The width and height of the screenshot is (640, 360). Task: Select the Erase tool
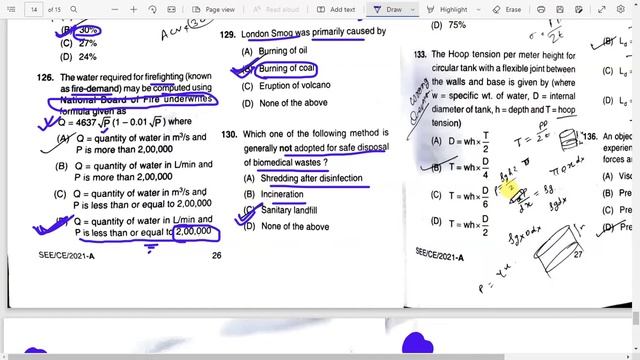pos(507,9)
